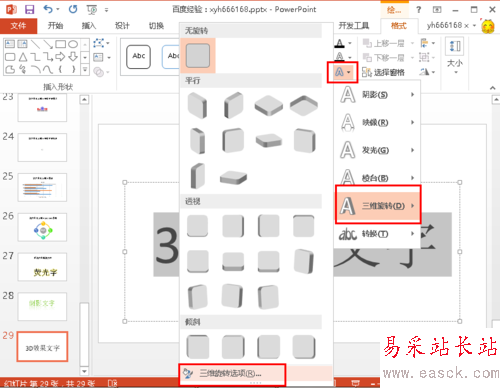Click the Text Effects glowing A icon
The width and height of the screenshot is (500, 388).
click(339, 72)
